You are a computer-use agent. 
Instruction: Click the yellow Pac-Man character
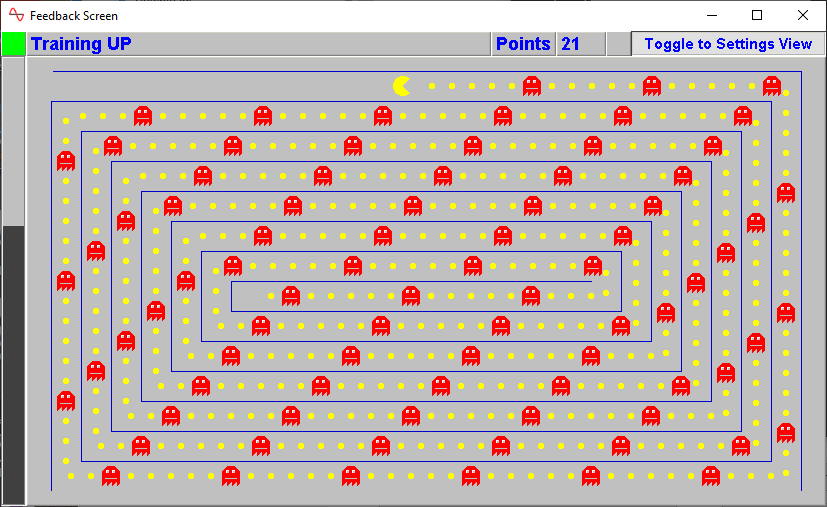[402, 86]
